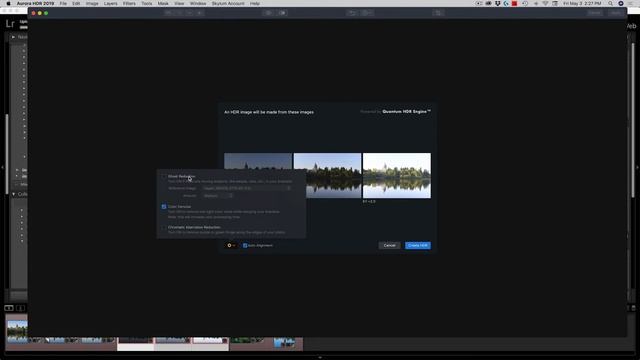Open the Window menu
The width and height of the screenshot is (640, 360).
(x=198, y=3)
